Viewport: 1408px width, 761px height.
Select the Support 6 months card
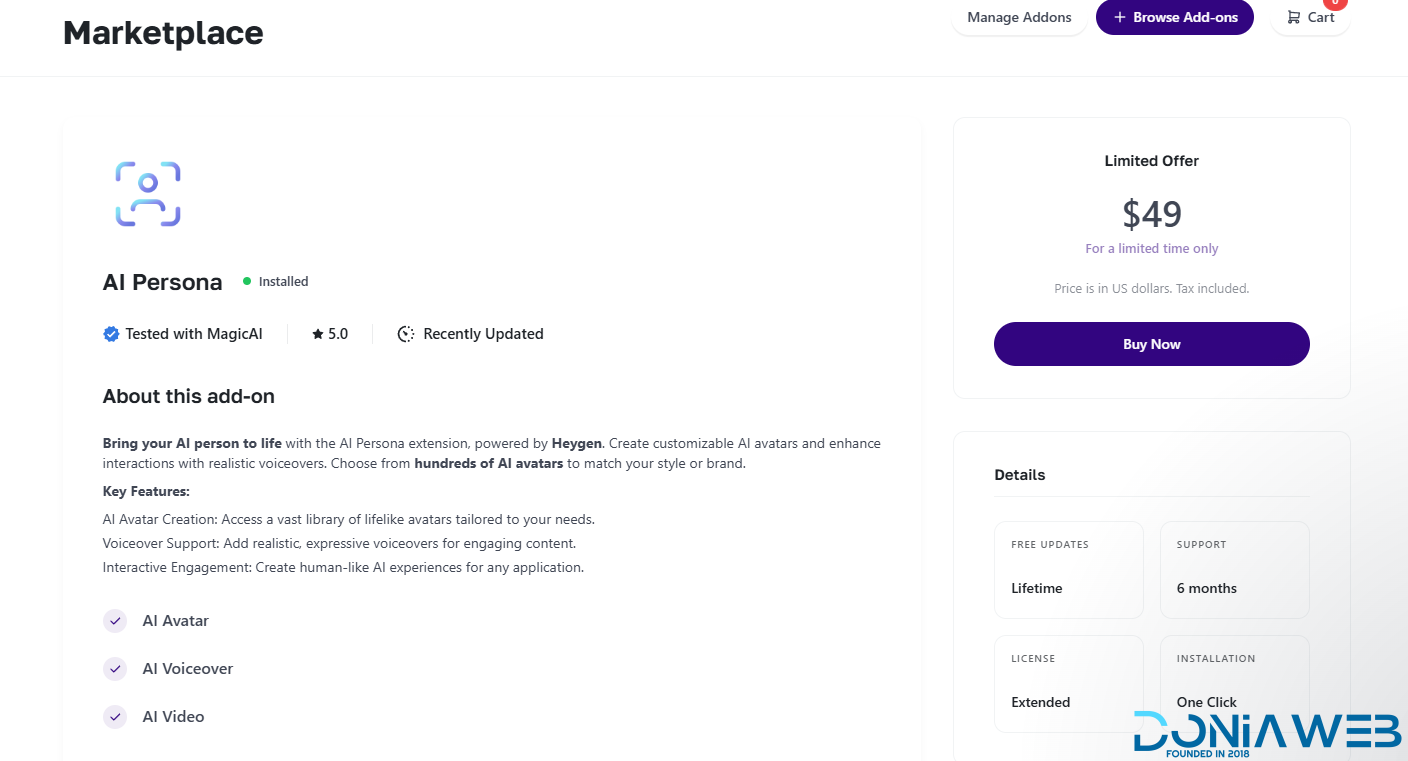[1234, 569]
